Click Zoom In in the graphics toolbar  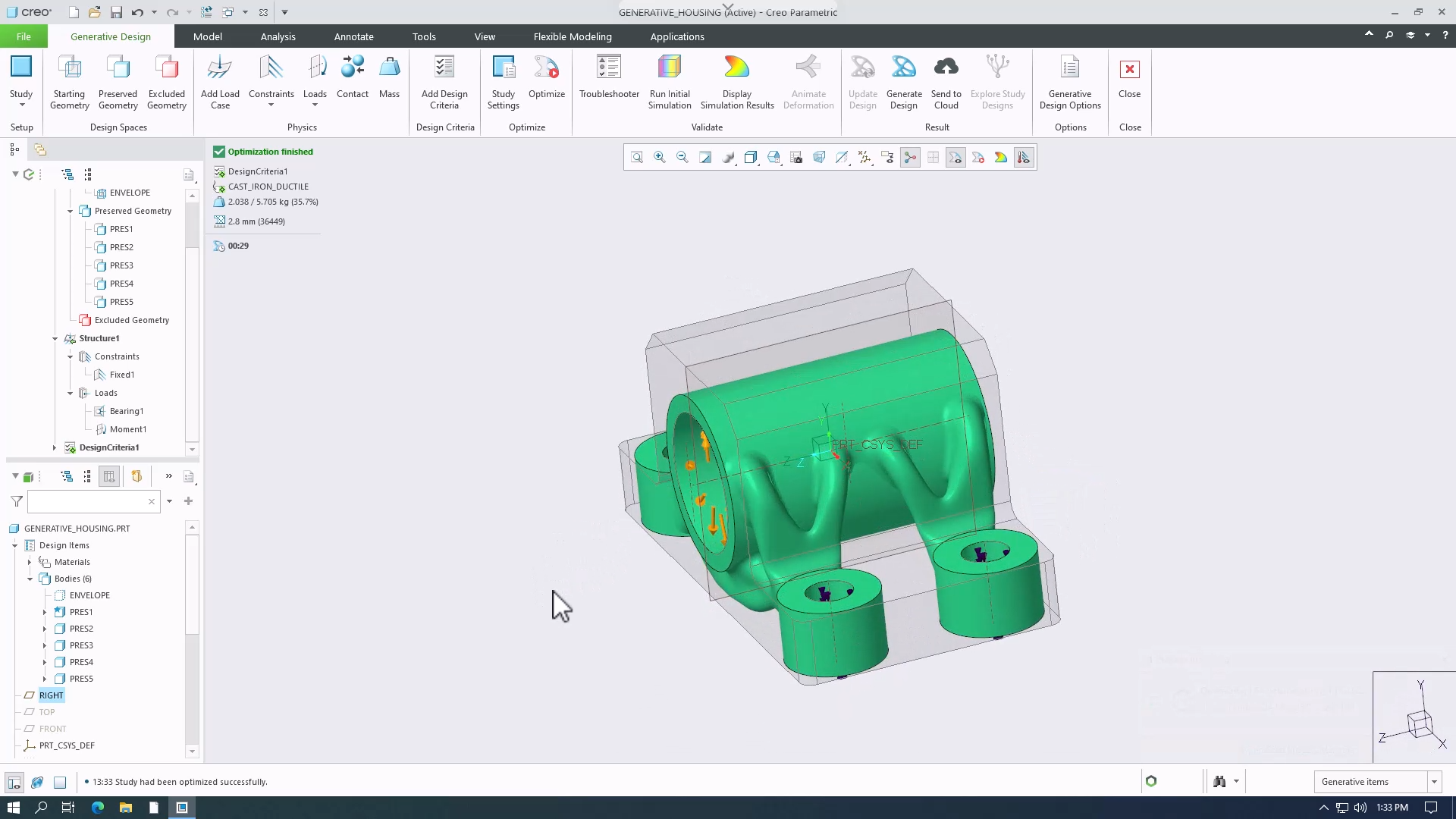click(660, 157)
